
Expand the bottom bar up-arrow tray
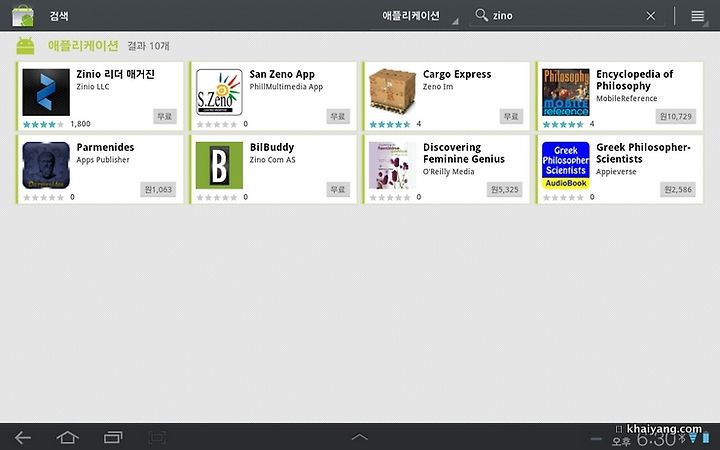pos(360,437)
